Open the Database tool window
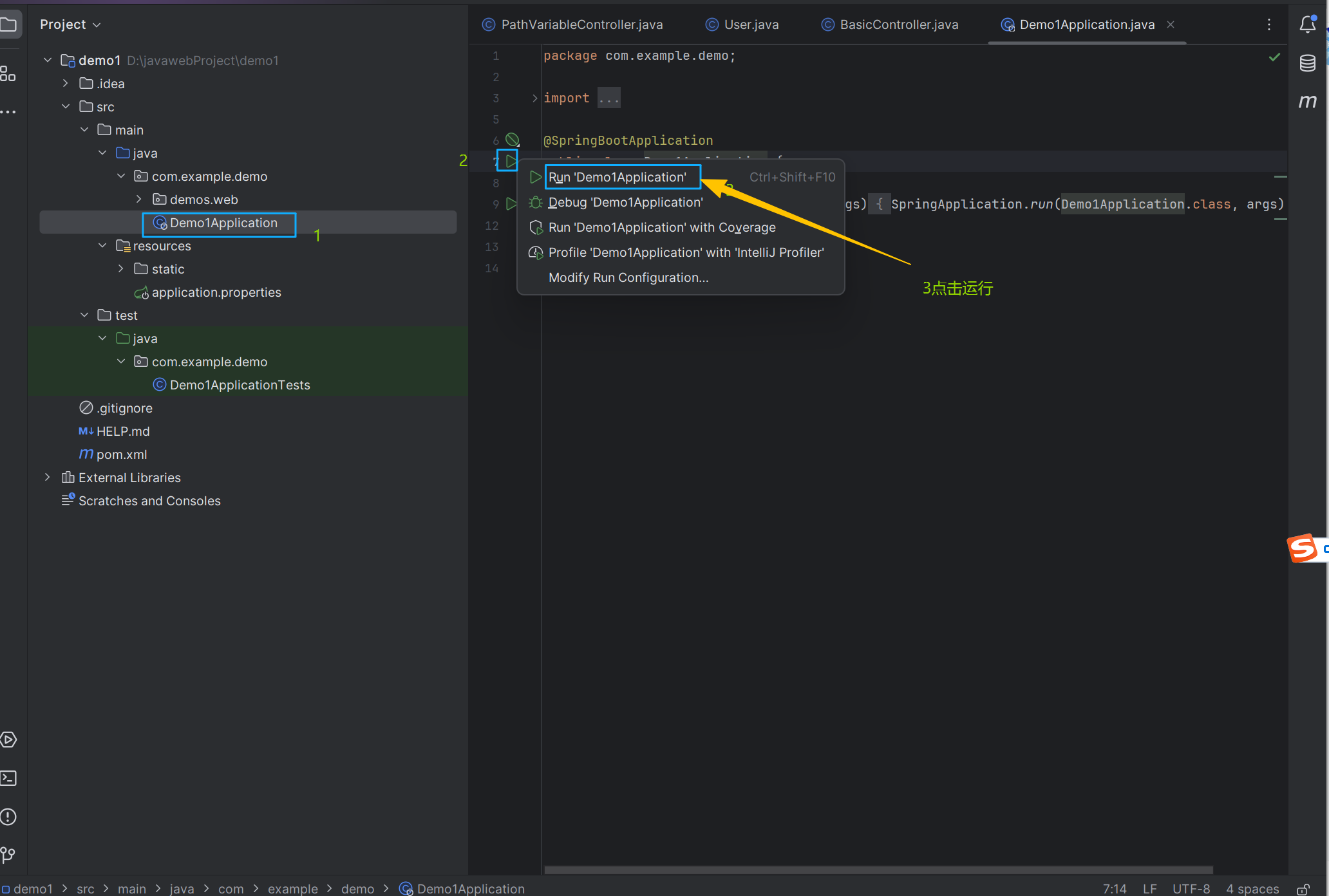Viewport: 1329px width, 896px height. click(1307, 62)
